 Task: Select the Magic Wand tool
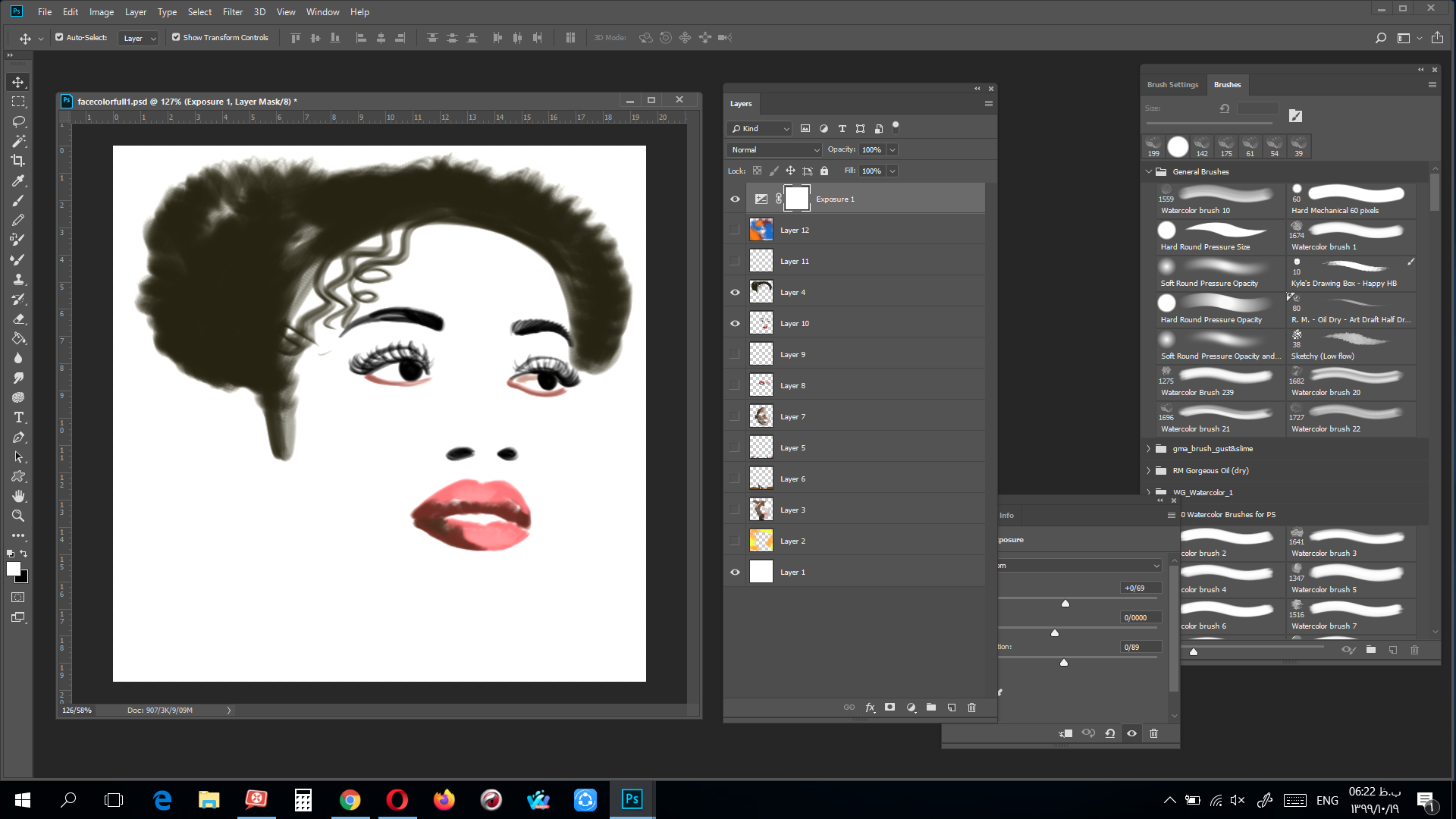[x=18, y=141]
